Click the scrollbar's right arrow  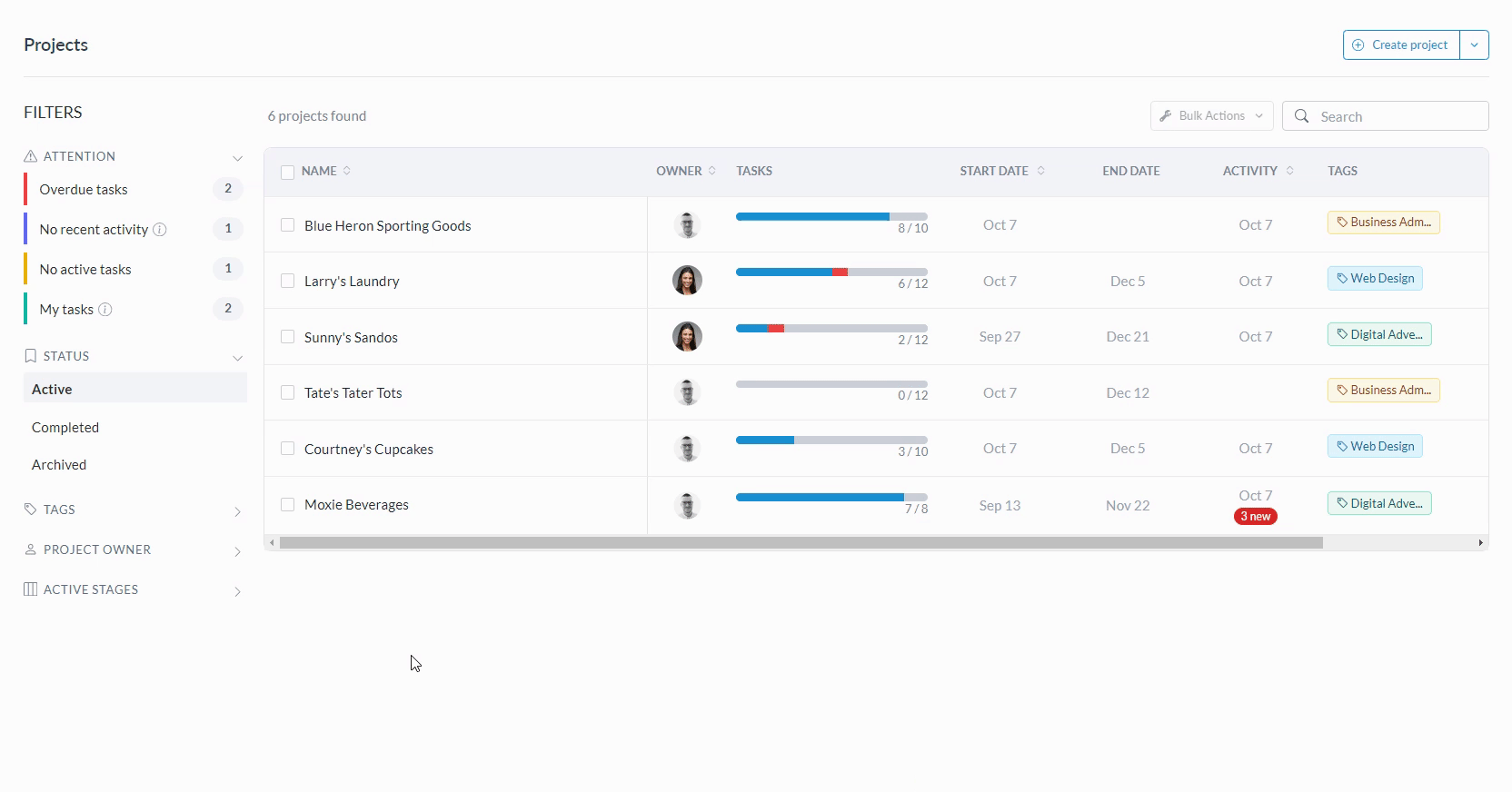click(x=1480, y=543)
